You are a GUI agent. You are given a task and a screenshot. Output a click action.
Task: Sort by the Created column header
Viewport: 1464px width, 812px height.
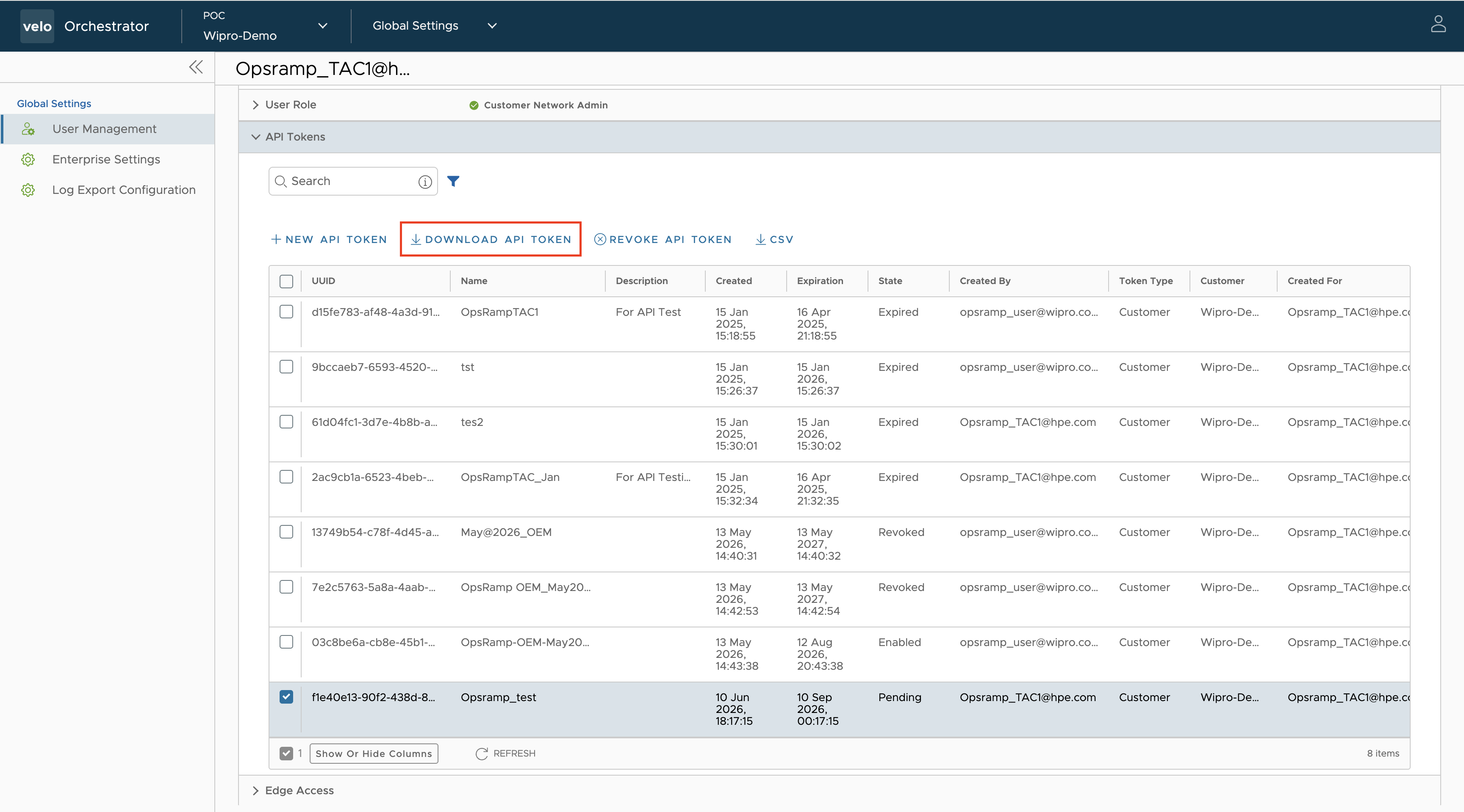click(734, 281)
